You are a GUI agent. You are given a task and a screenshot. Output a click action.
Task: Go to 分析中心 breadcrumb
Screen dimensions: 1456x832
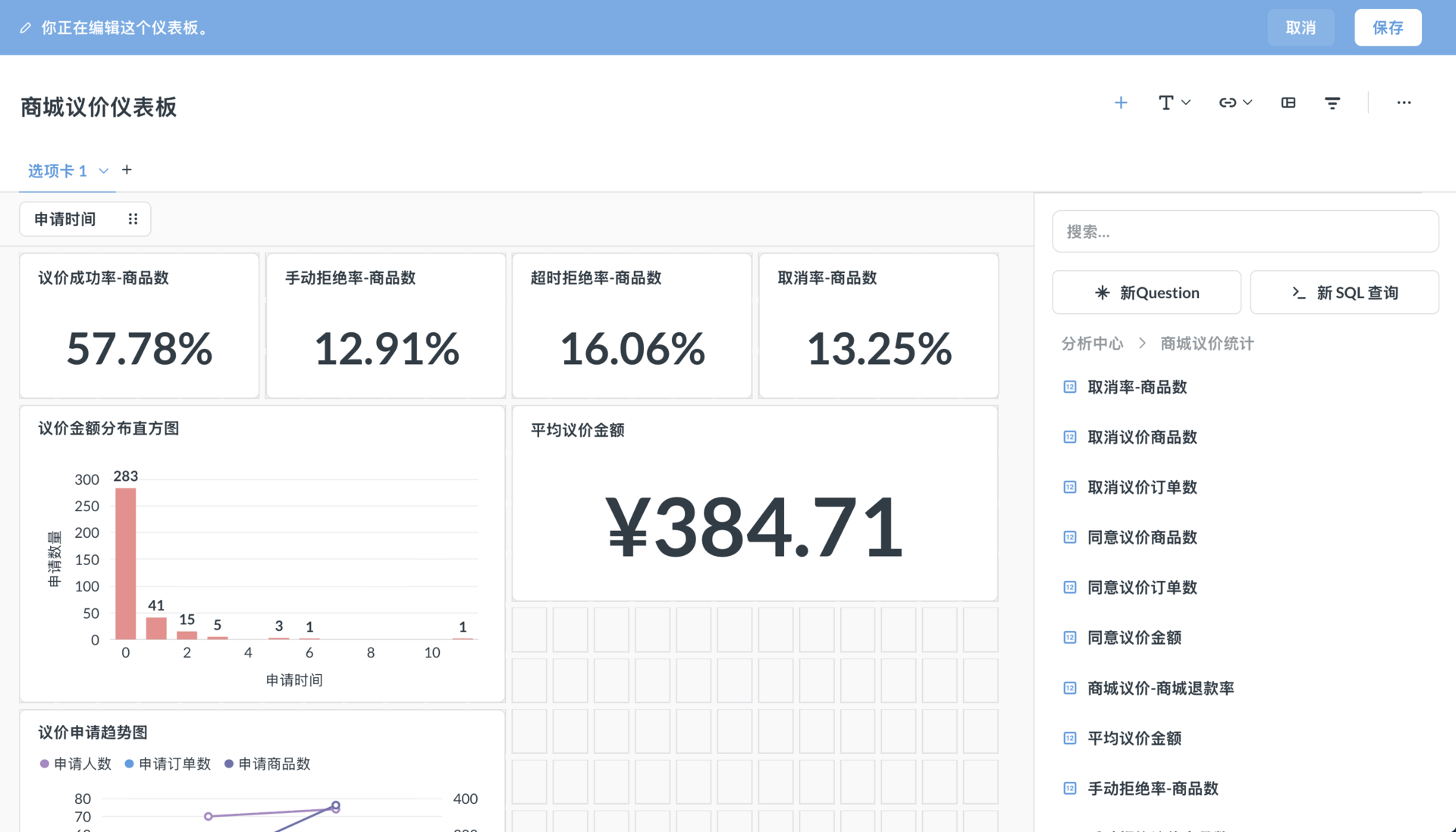pyautogui.click(x=1091, y=344)
